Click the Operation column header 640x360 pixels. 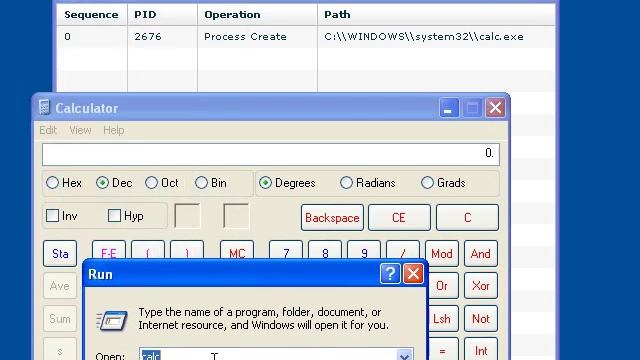pos(258,15)
